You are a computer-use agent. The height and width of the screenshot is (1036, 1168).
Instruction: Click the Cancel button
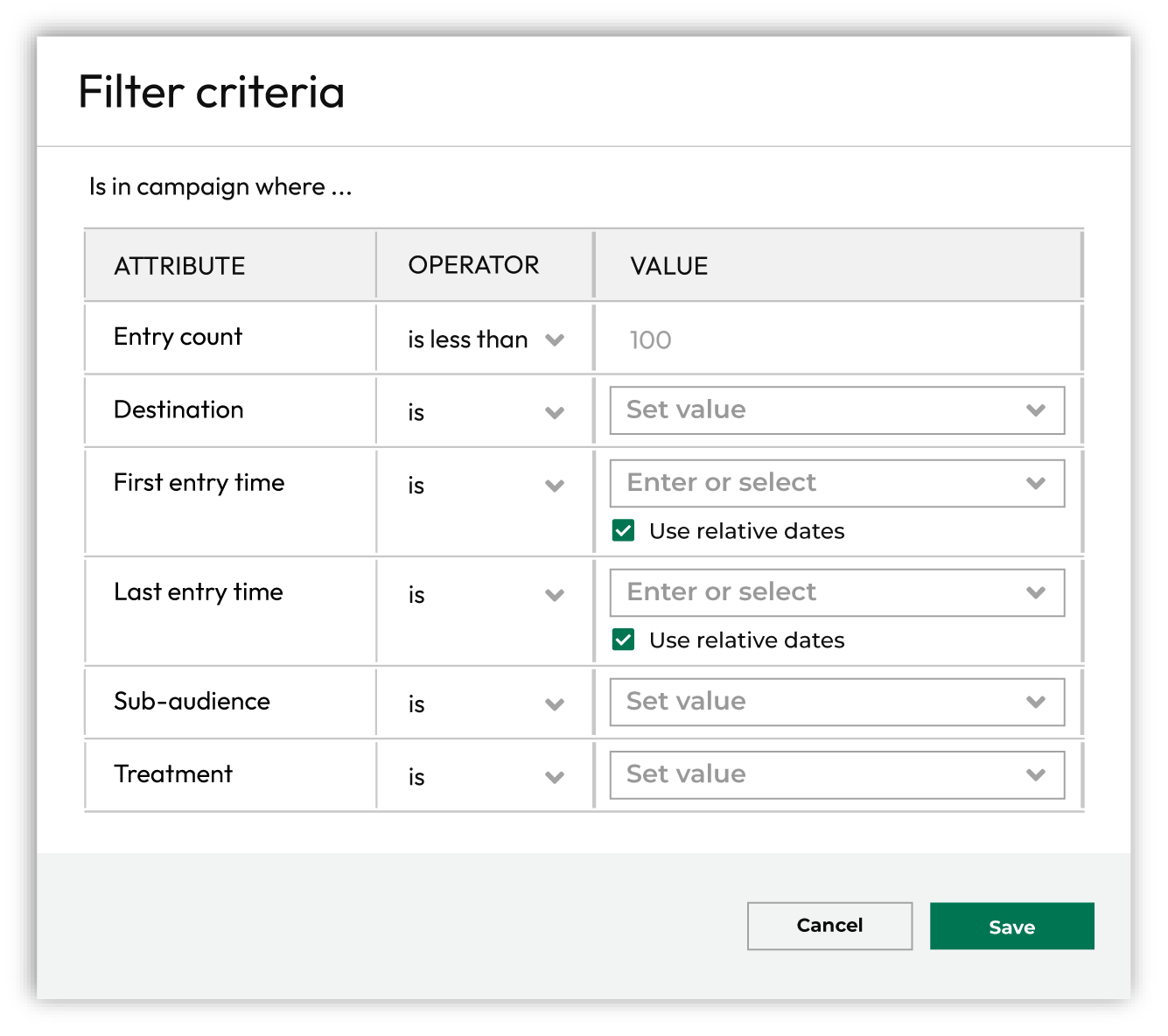pos(829,926)
